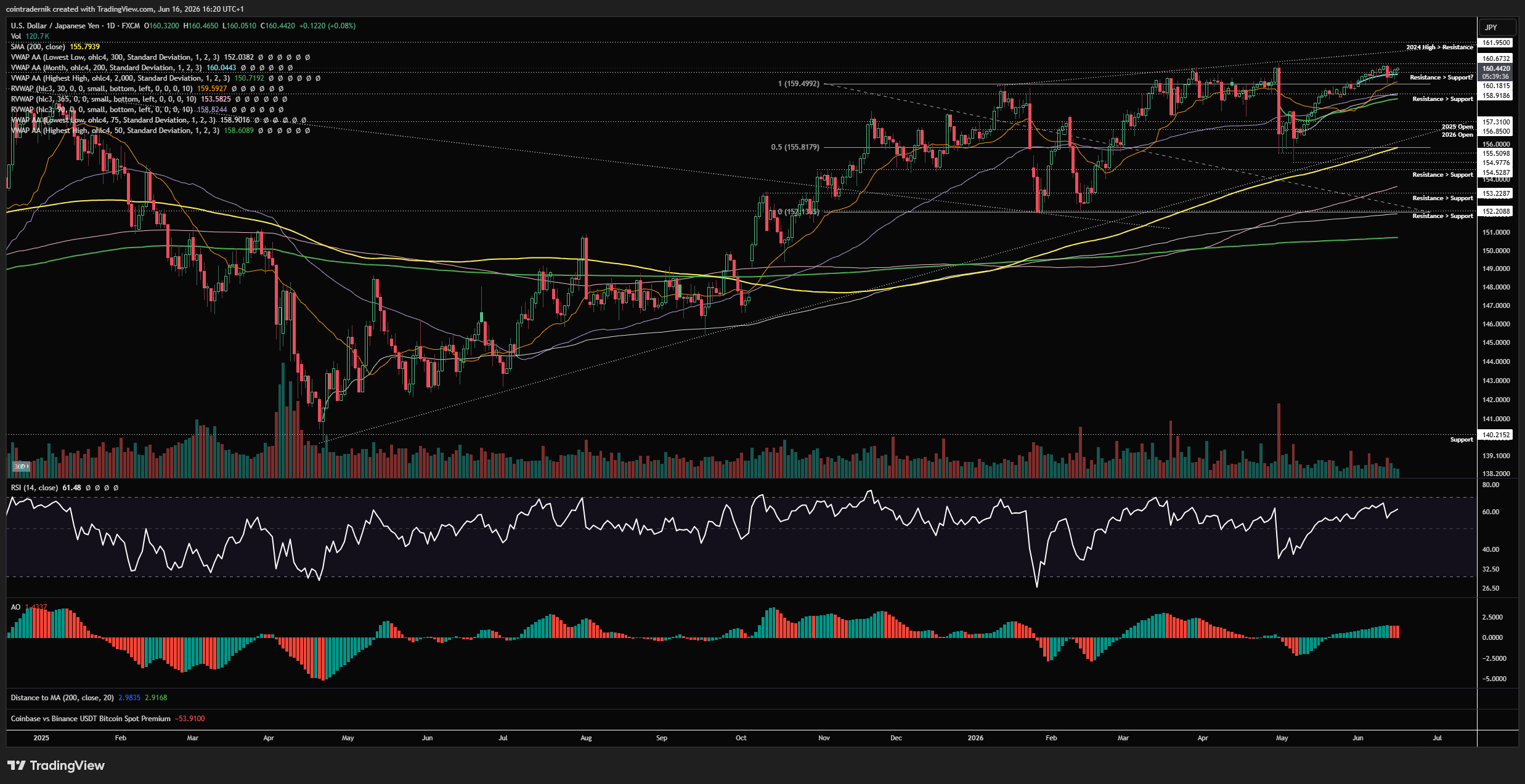This screenshot has height=784, width=1525.
Task: Click 'Oct' on the time axis
Action: (741, 738)
